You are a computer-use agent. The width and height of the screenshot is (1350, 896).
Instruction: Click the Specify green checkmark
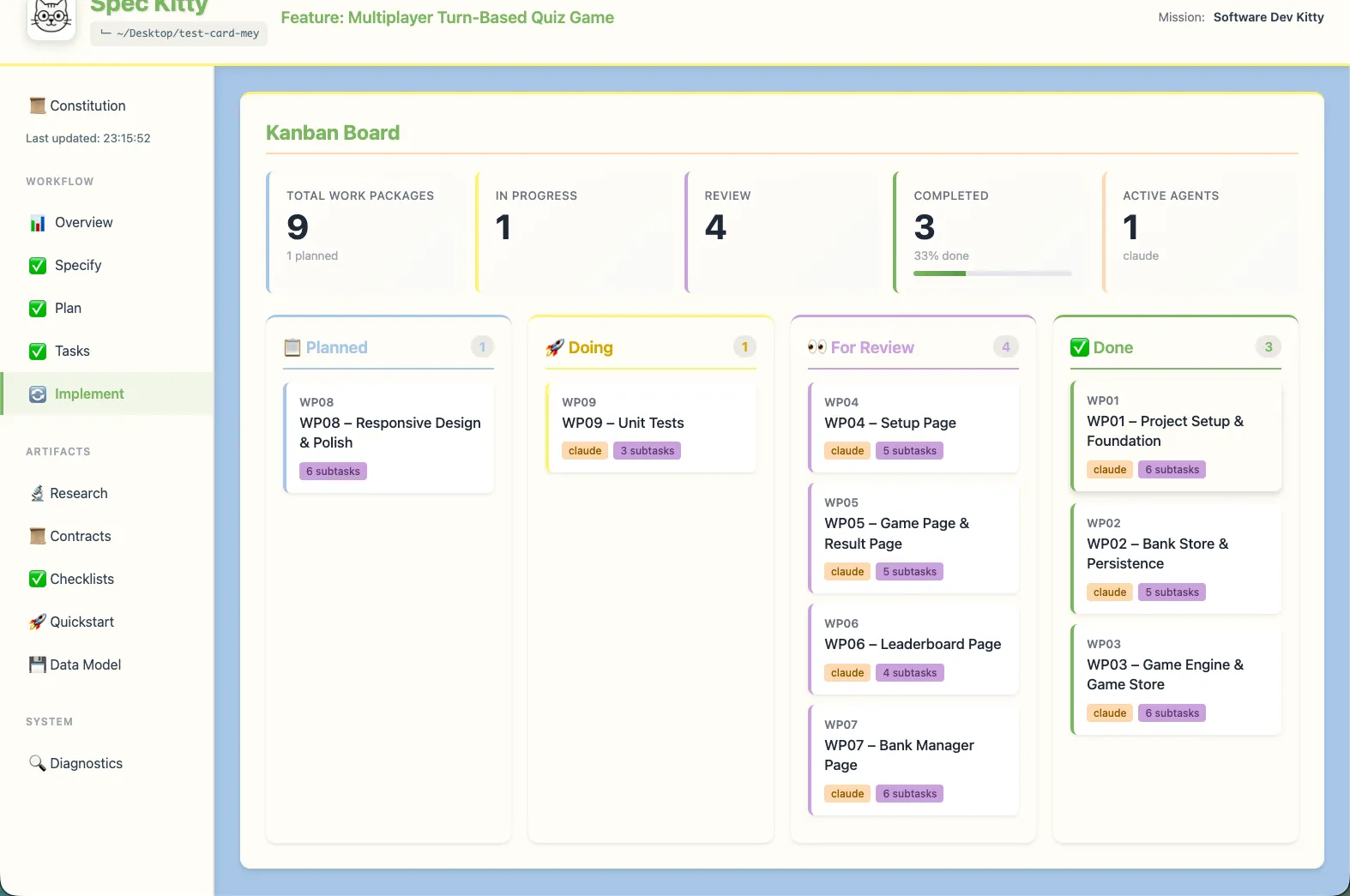[38, 266]
